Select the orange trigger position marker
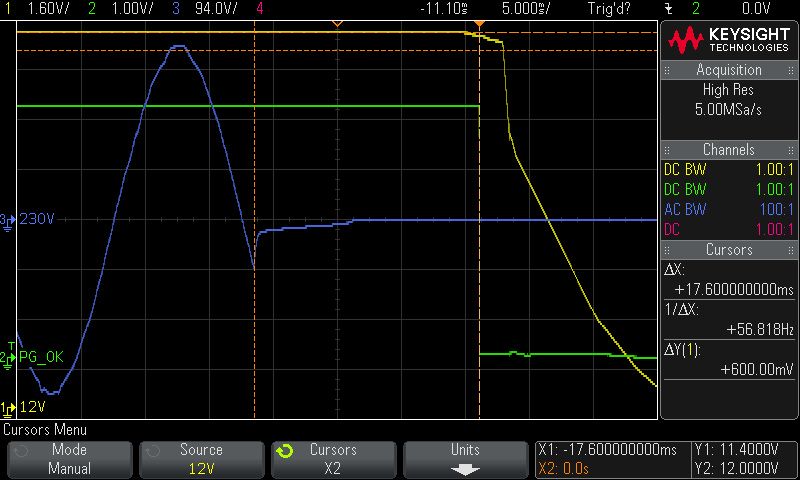The image size is (800, 480). (x=479, y=24)
